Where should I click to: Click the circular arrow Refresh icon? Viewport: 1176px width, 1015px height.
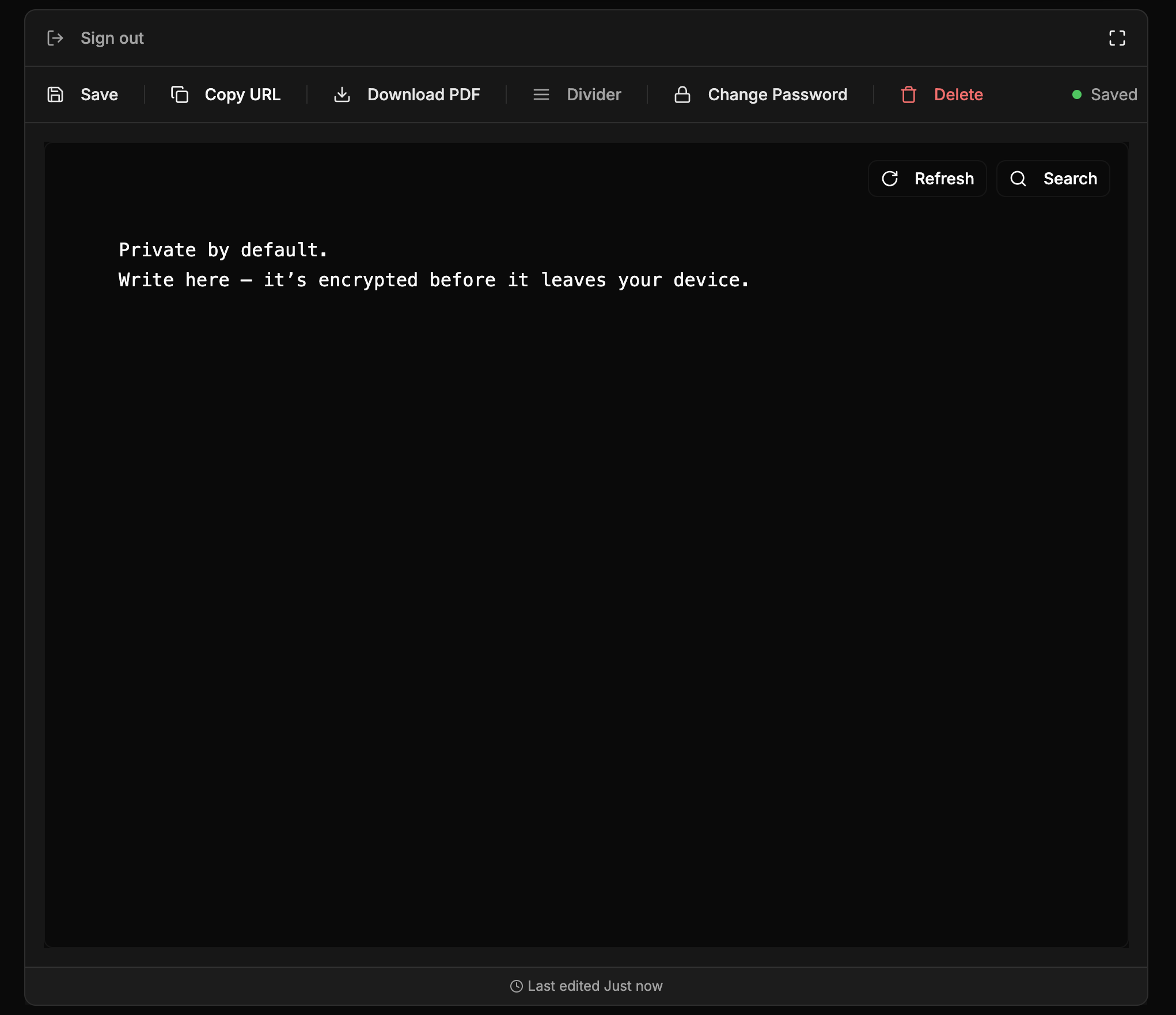click(x=890, y=179)
